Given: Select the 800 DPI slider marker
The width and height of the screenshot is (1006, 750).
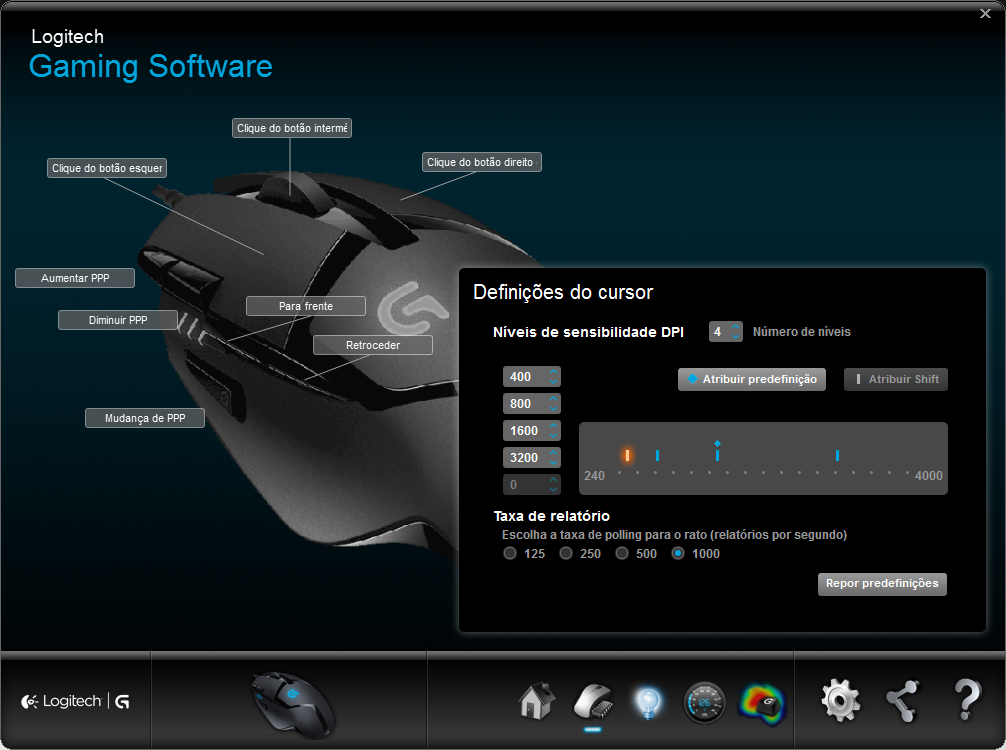Looking at the screenshot, I should [658, 455].
